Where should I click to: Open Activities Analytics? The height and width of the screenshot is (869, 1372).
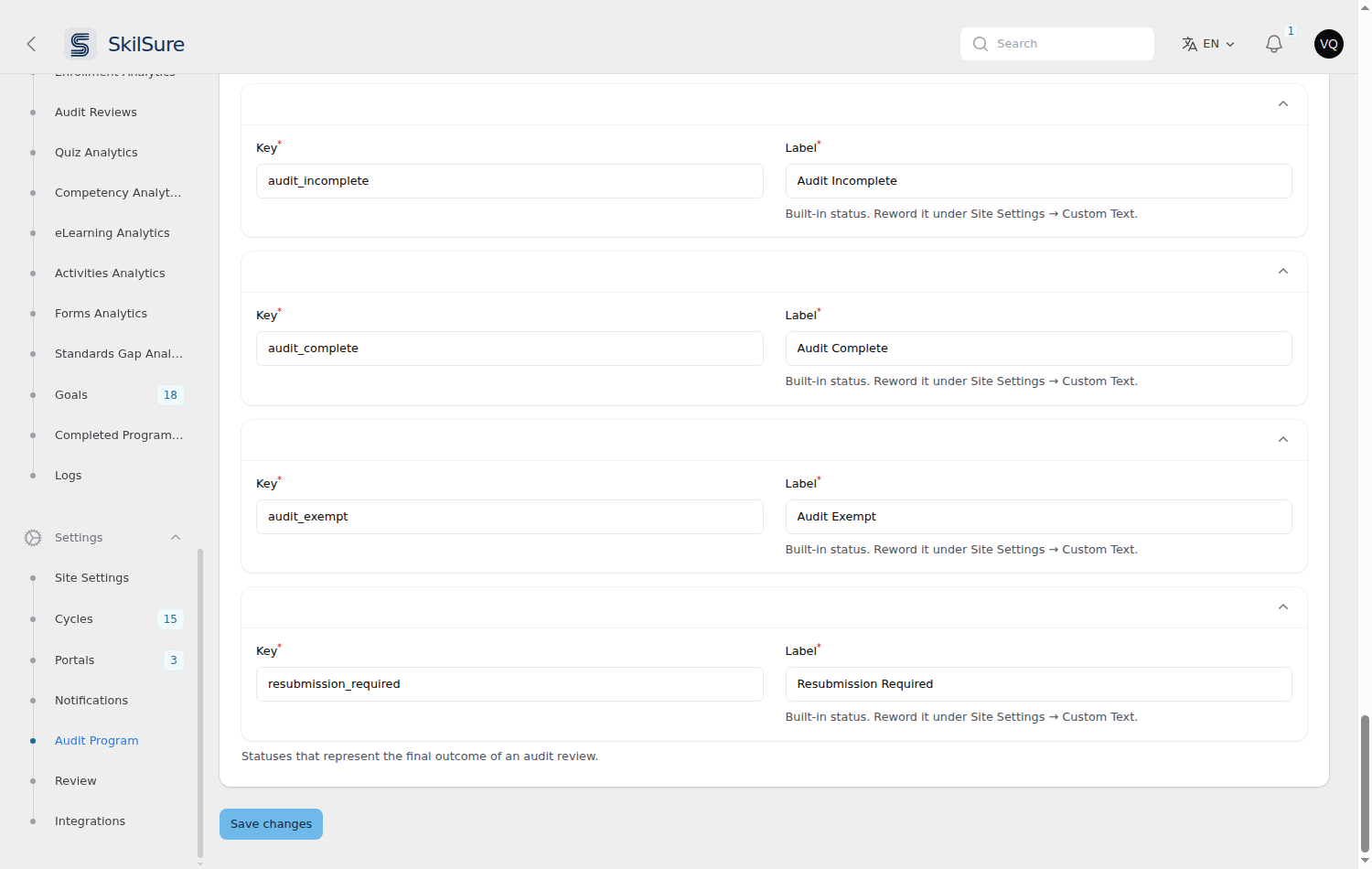(110, 274)
